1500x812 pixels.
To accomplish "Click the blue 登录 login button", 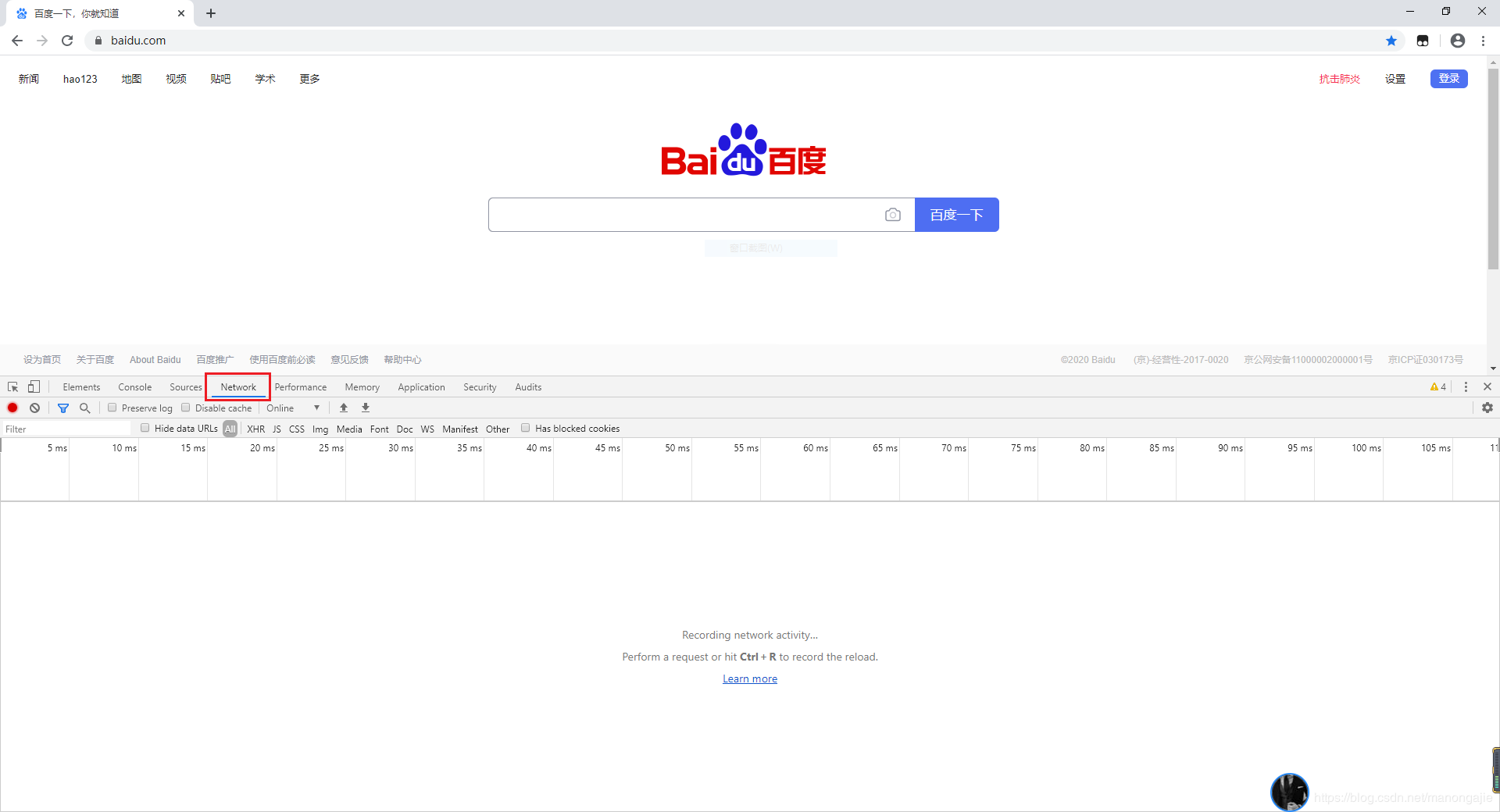I will pyautogui.click(x=1449, y=78).
